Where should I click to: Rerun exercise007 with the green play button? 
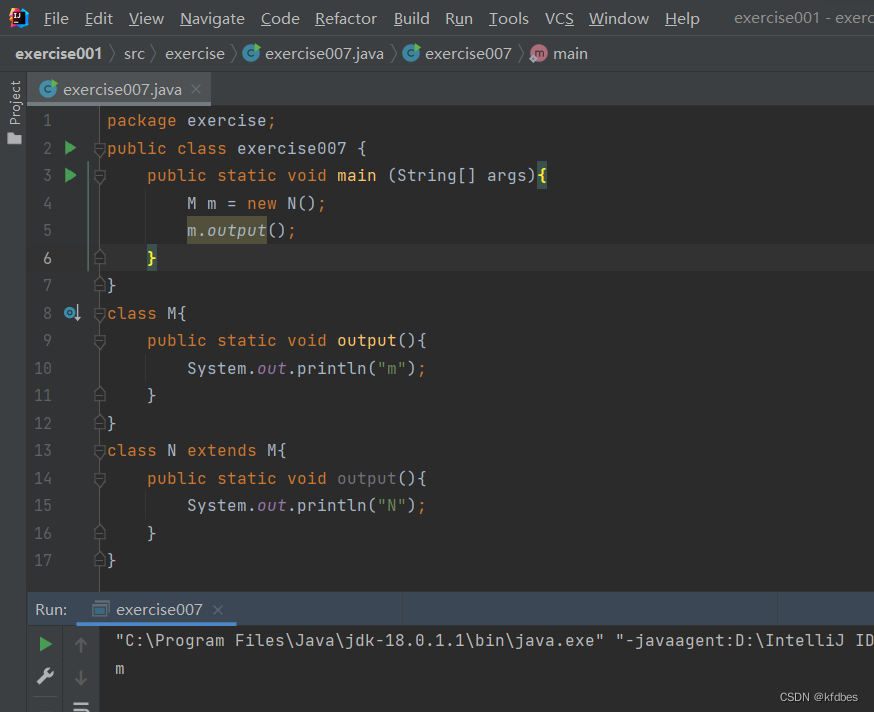pos(45,644)
